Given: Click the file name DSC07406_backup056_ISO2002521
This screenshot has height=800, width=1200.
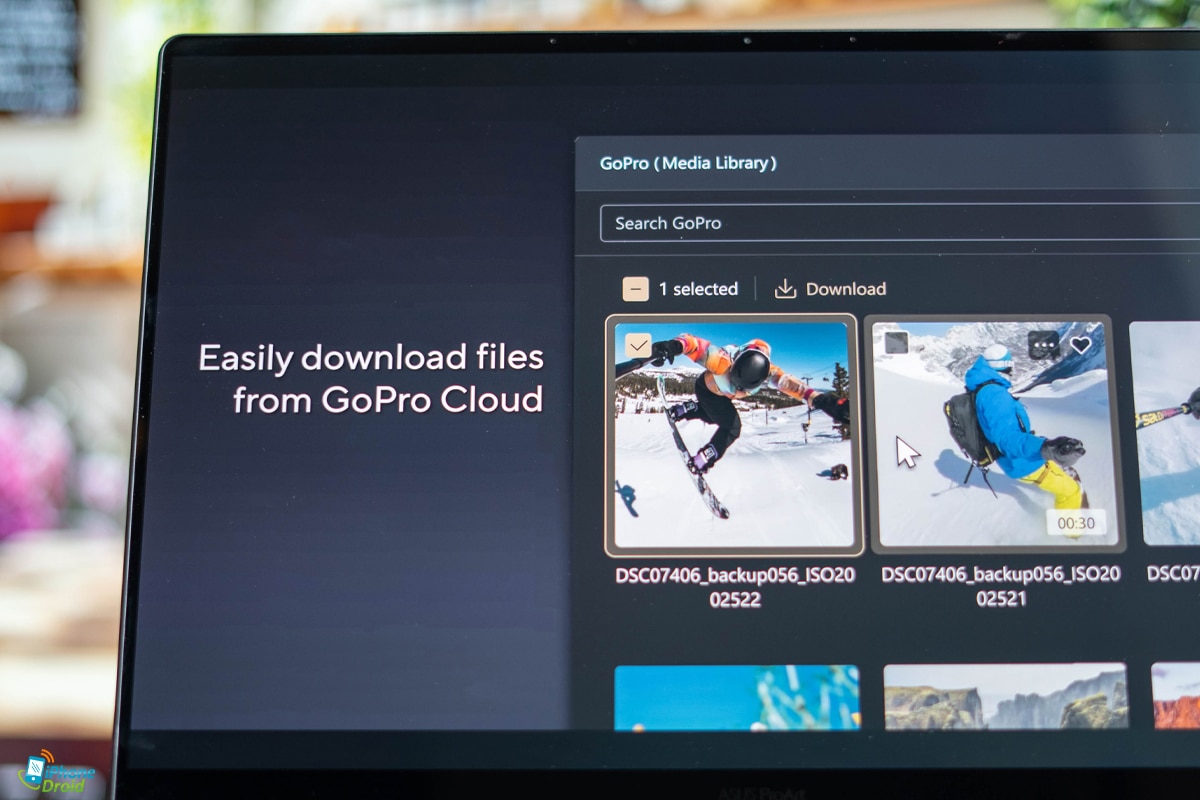Looking at the screenshot, I should pos(1000,586).
